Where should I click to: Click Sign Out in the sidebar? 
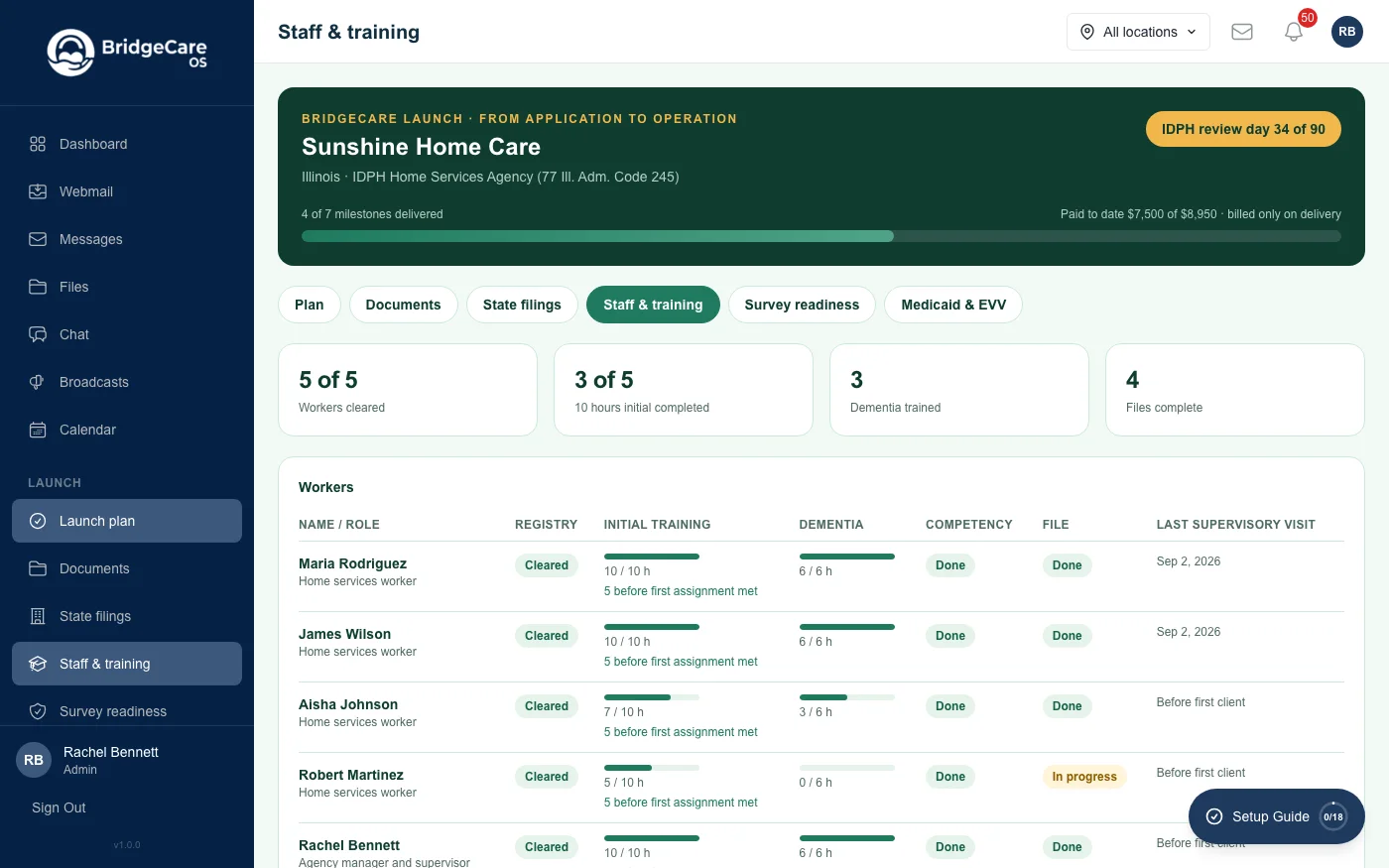click(x=59, y=807)
